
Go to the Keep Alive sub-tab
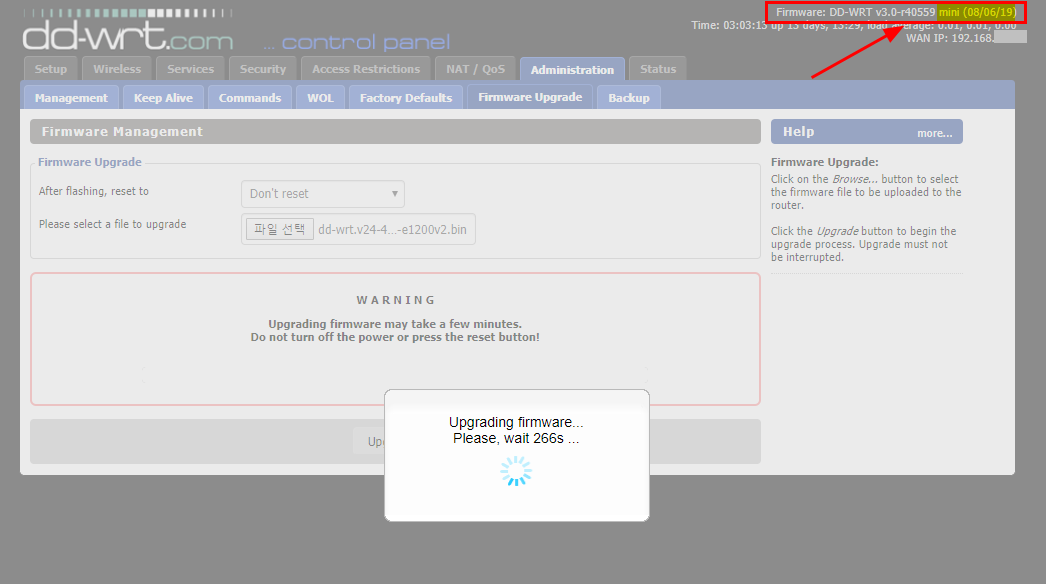(x=163, y=97)
